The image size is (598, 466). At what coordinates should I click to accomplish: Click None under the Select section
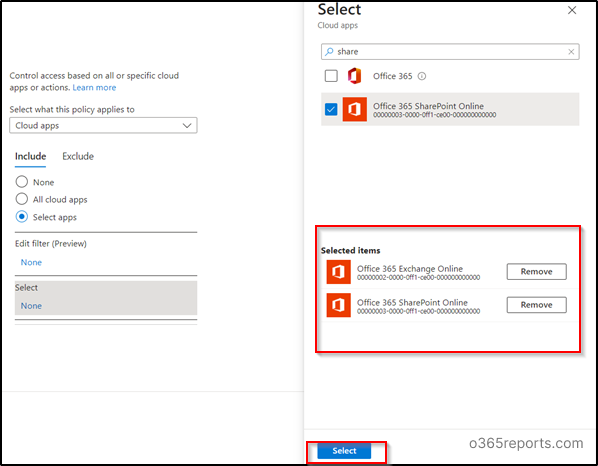click(31, 306)
